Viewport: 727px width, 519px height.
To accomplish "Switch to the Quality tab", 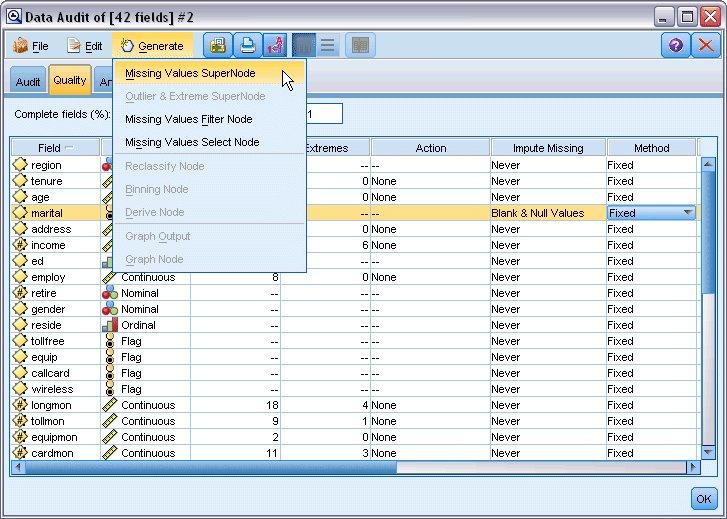I will click(x=70, y=80).
